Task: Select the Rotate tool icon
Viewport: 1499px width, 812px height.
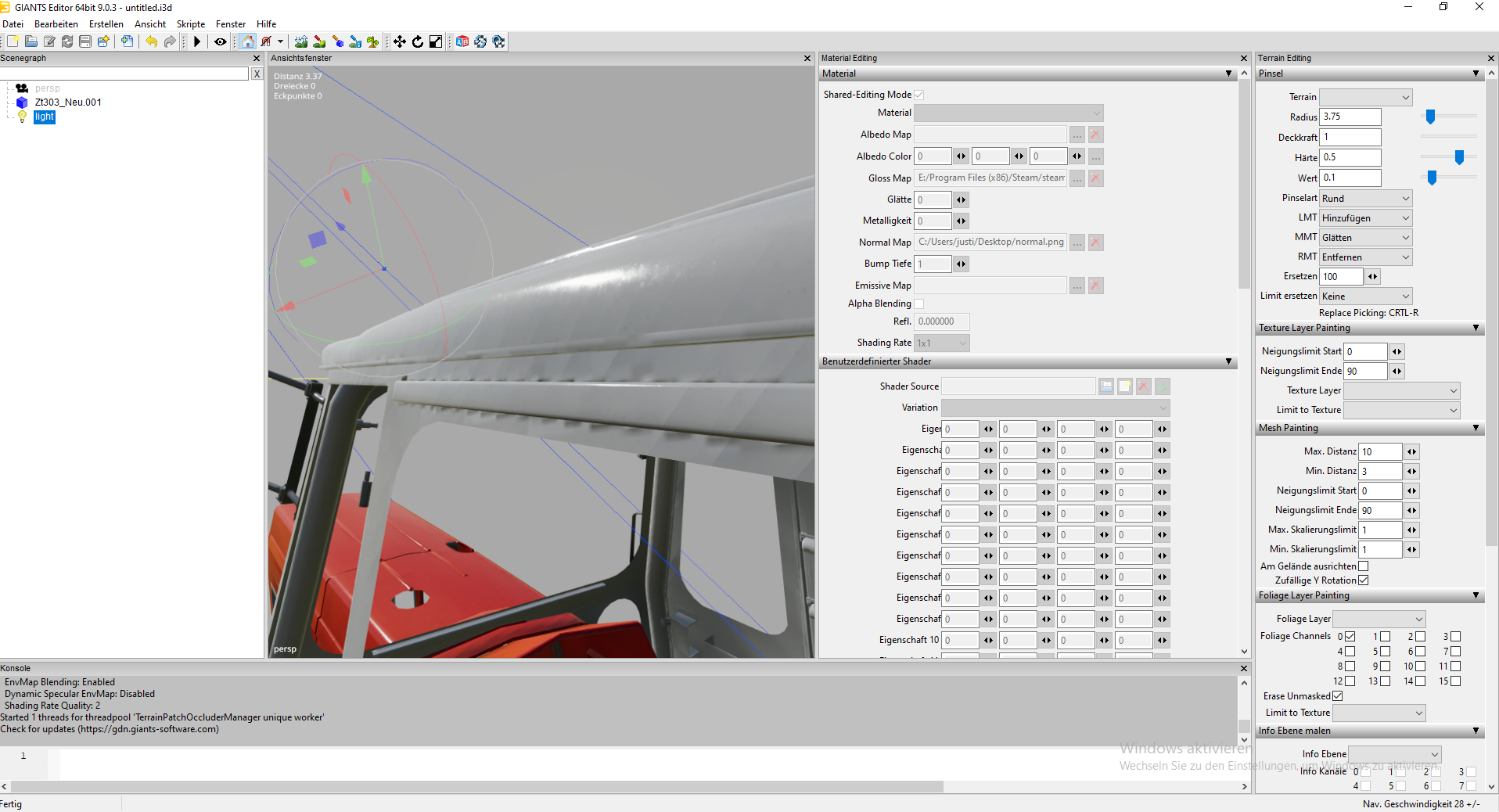Action: tap(418, 41)
